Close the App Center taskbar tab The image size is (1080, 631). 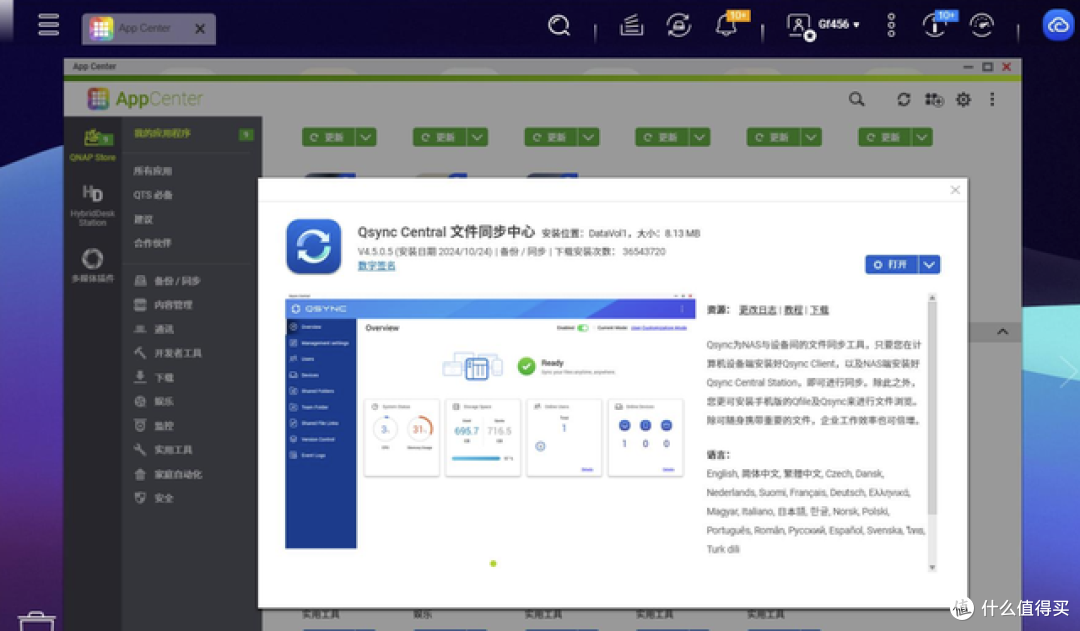tap(200, 29)
